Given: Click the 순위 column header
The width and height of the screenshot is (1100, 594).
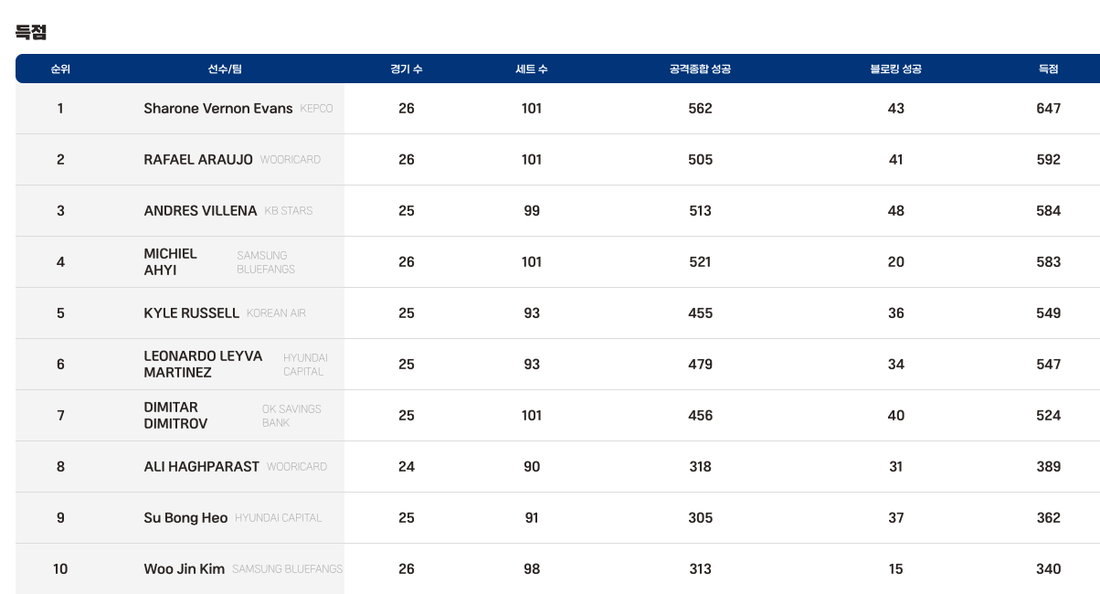Looking at the screenshot, I should [60, 69].
